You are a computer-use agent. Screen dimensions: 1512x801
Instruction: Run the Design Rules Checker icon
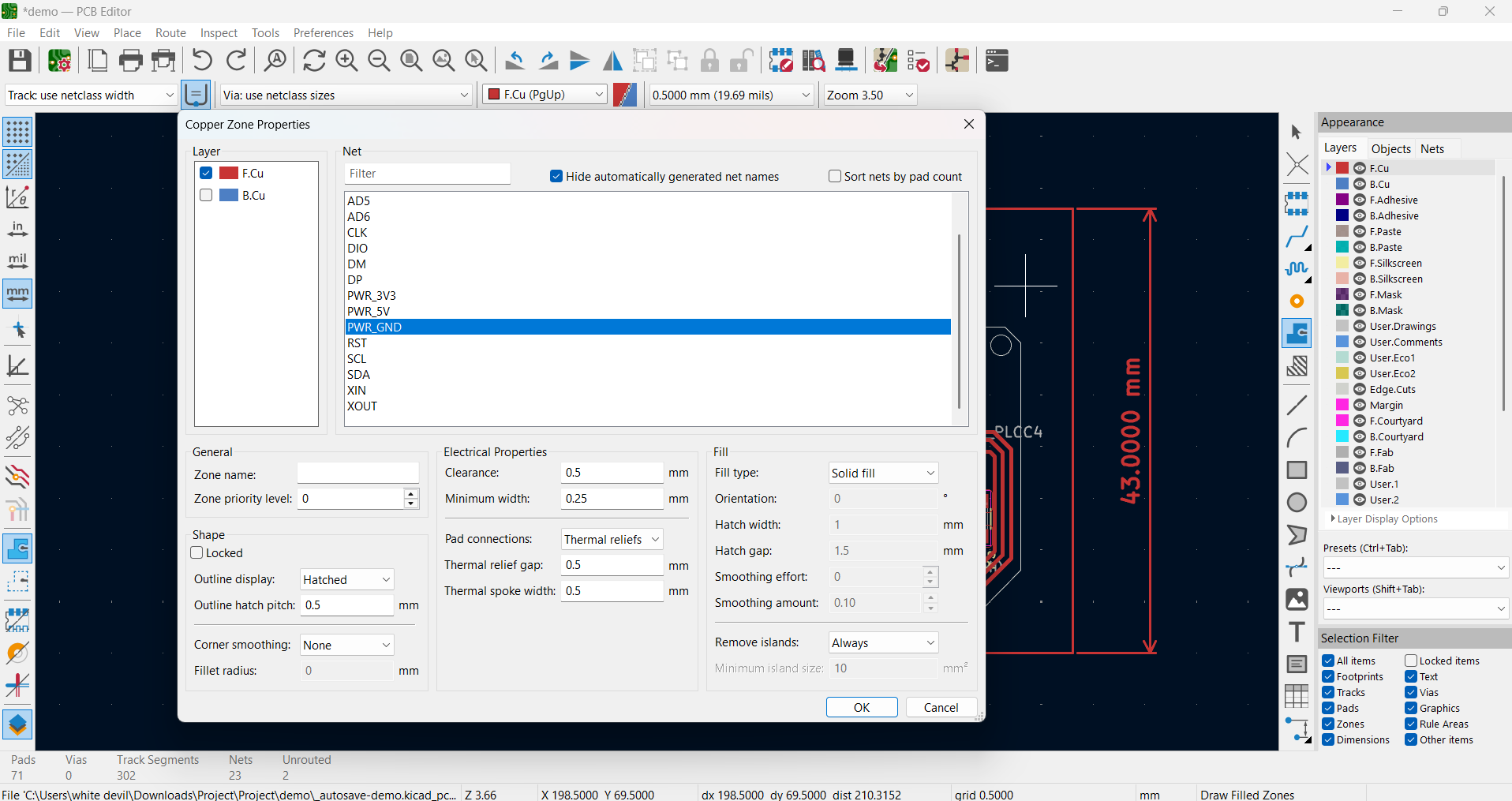(918, 61)
